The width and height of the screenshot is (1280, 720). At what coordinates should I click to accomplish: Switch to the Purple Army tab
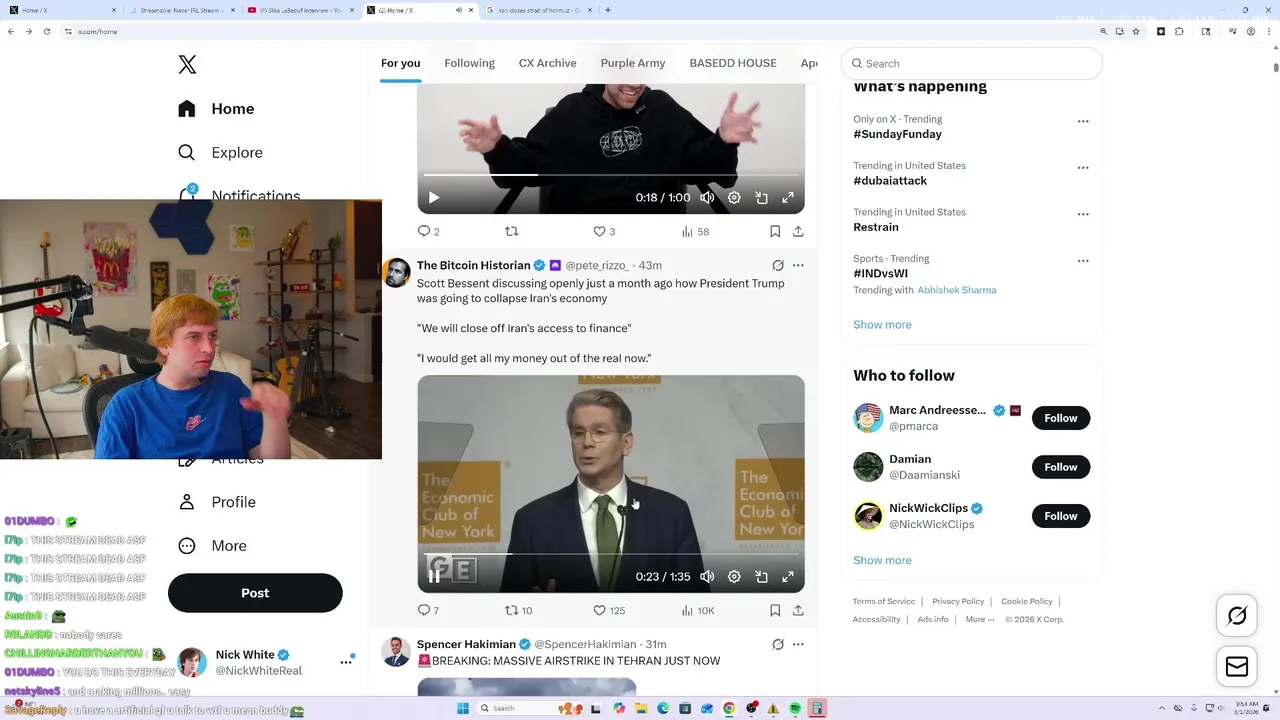(x=632, y=63)
